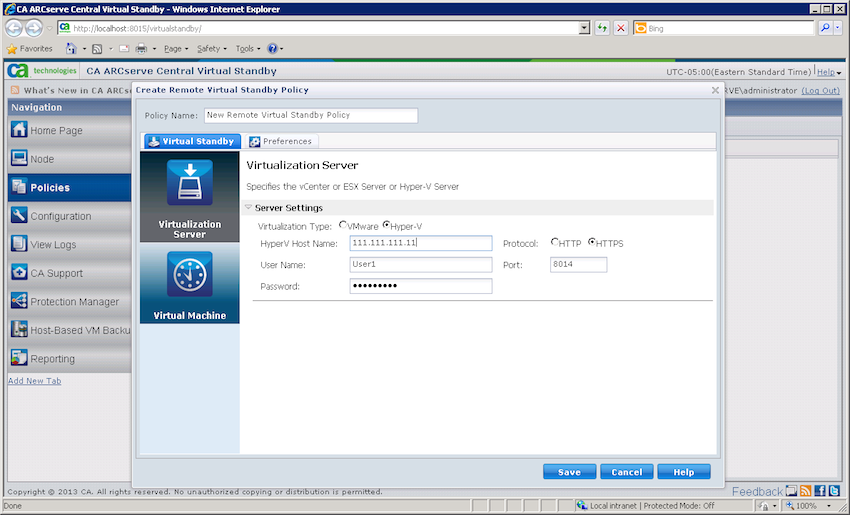
Task: Click the Bing search magnifier icon
Action: point(825,28)
